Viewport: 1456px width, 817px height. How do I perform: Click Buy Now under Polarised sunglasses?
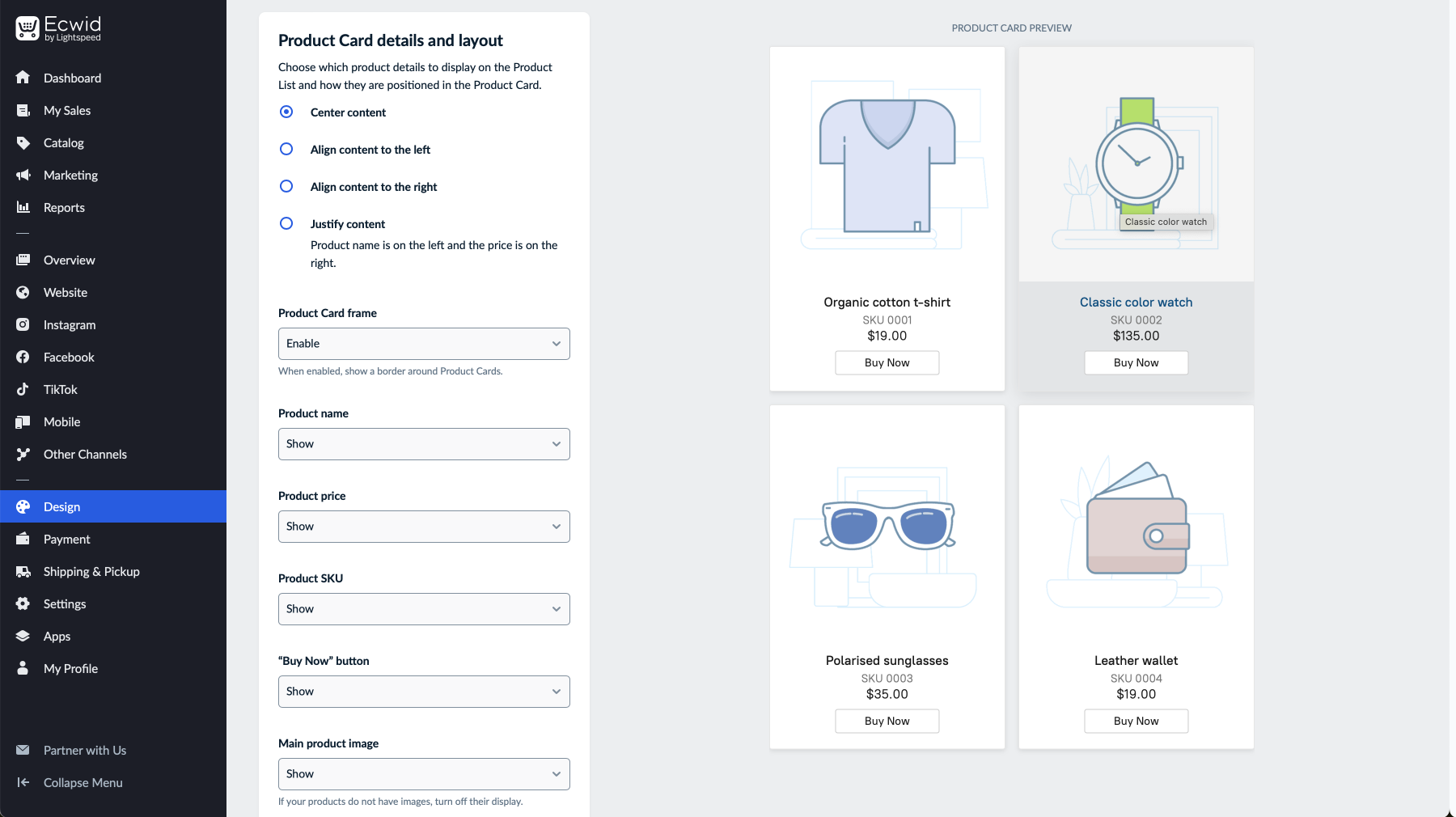(x=887, y=722)
